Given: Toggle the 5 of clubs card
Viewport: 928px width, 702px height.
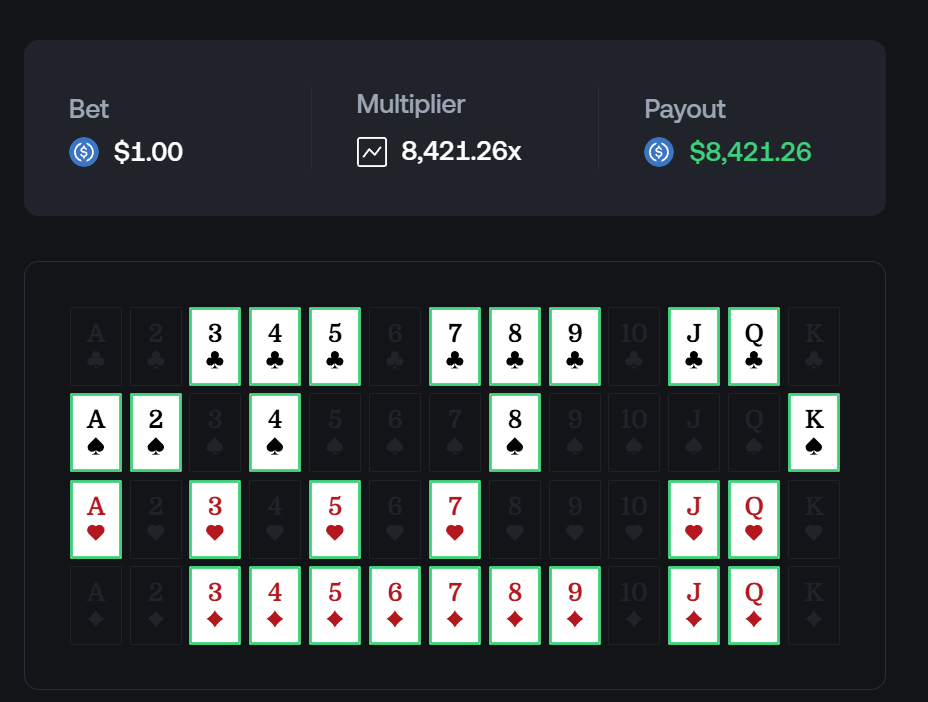Looking at the screenshot, I should (x=335, y=346).
